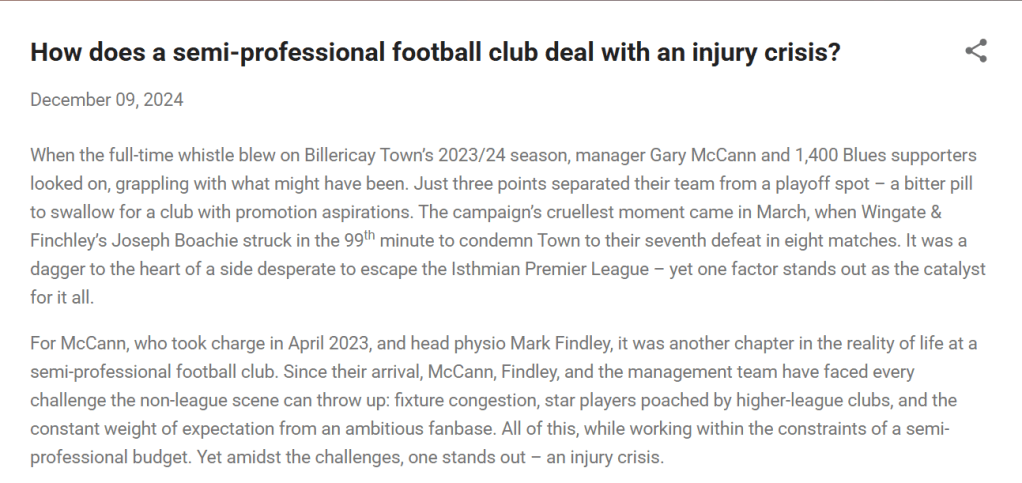Click the December 09, 2024 post date

[107, 100]
